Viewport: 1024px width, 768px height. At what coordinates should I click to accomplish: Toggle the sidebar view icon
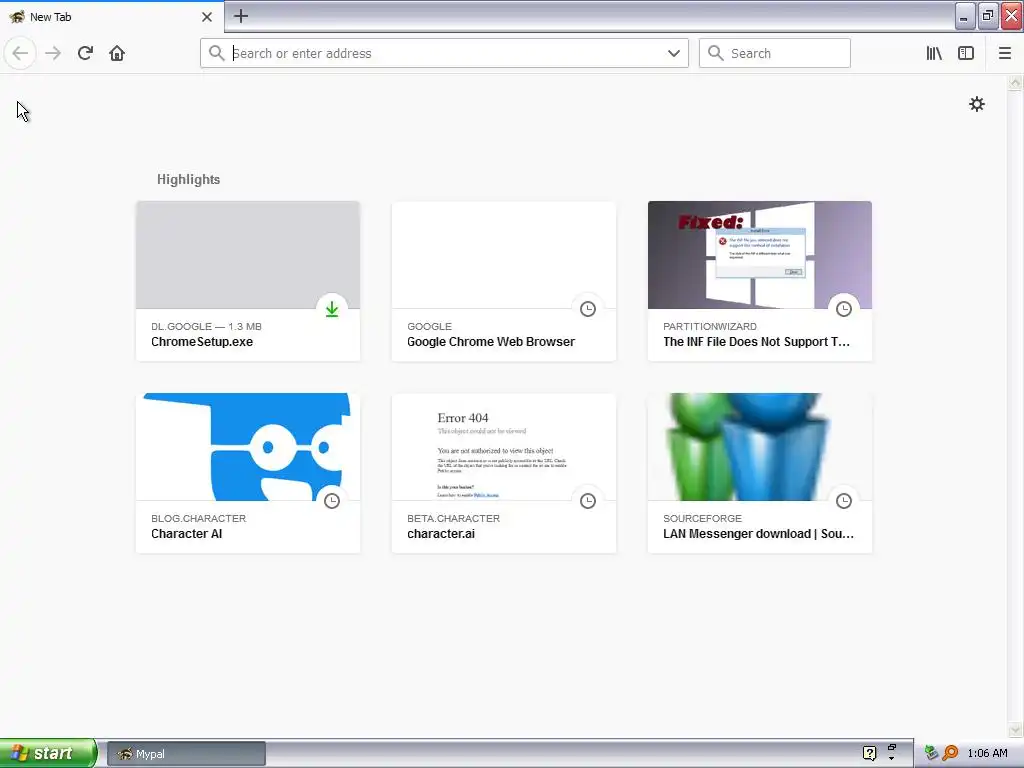(966, 53)
